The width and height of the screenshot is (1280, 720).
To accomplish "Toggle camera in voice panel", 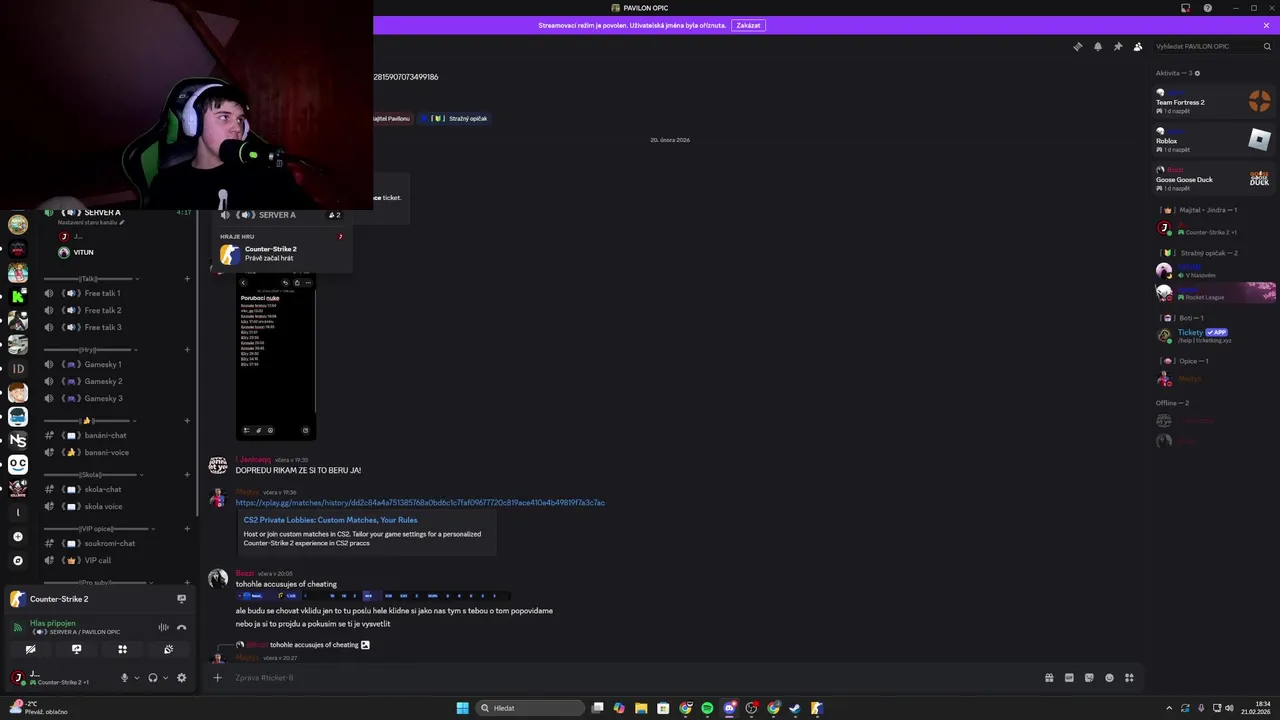I will tap(30, 649).
